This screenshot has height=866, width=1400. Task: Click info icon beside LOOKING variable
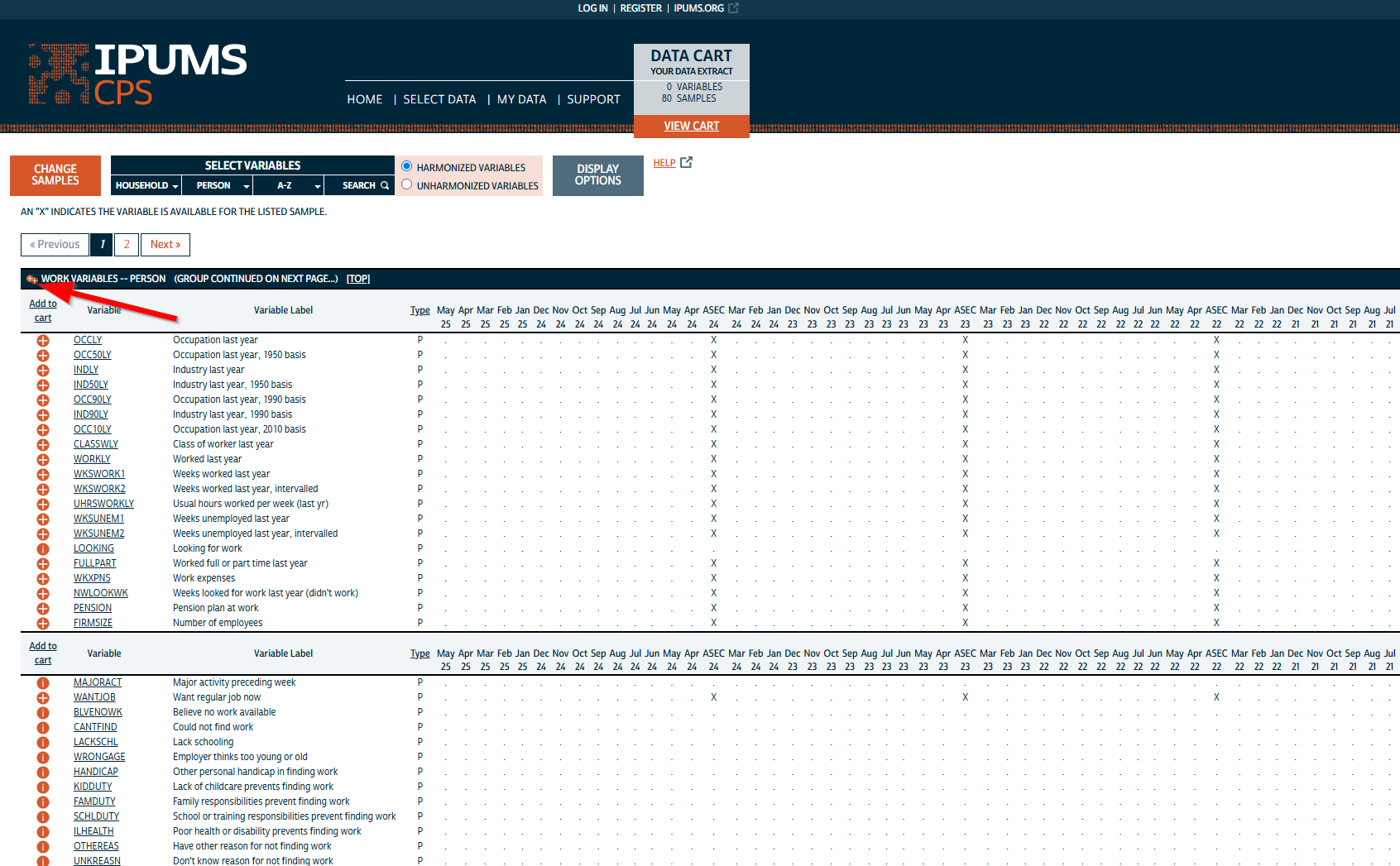43,549
